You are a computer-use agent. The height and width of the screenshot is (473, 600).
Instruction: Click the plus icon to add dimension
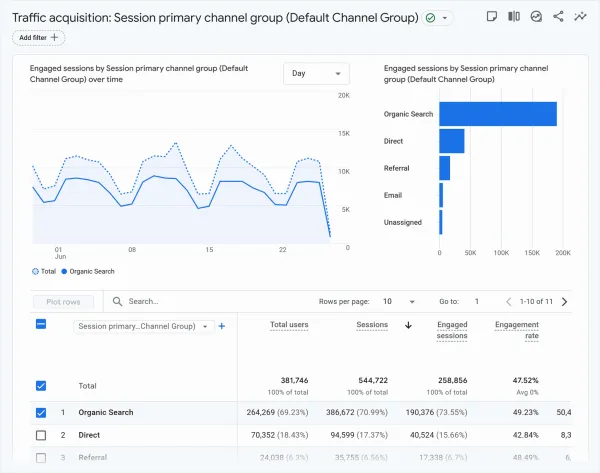coord(222,326)
